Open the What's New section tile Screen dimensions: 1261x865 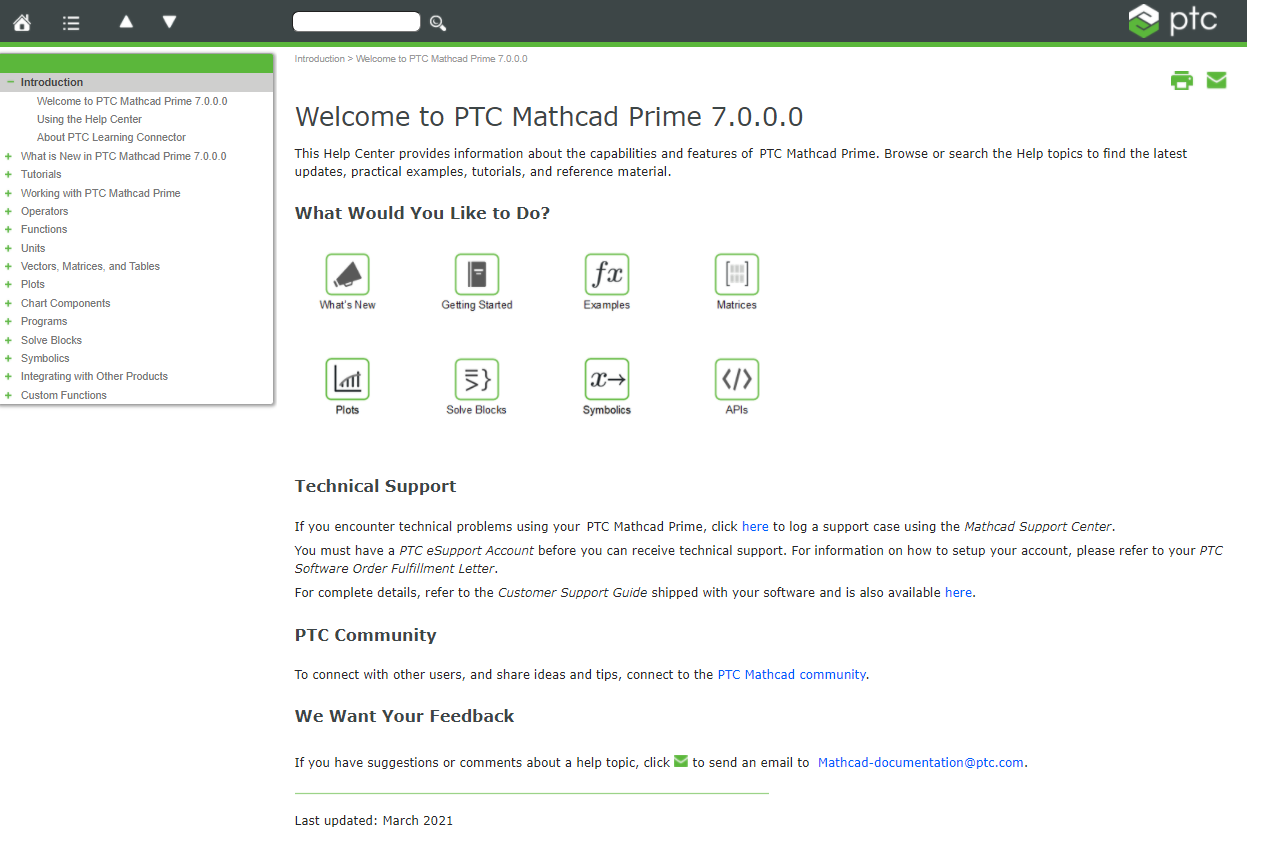point(347,281)
